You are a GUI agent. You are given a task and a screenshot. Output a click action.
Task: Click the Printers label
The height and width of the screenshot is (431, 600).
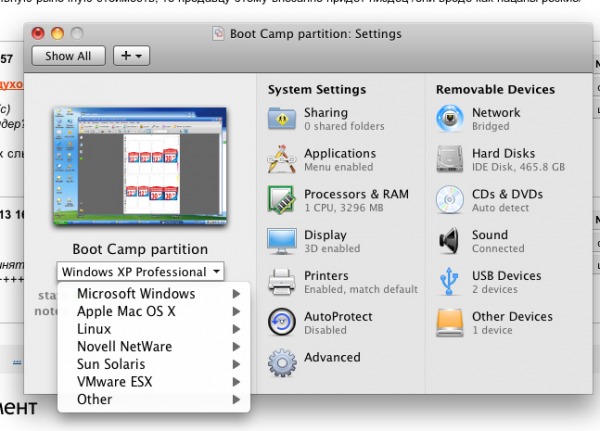(326, 276)
